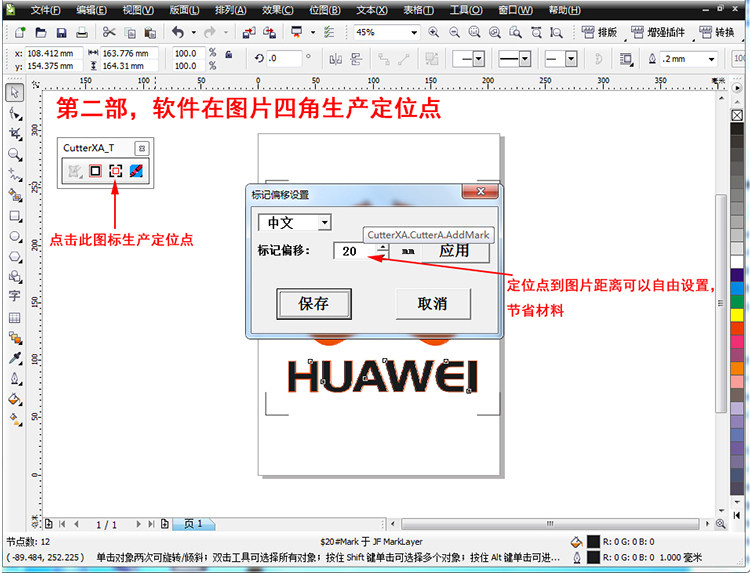Click the object width 163.776 mm field
The image size is (750, 573).
point(128,53)
